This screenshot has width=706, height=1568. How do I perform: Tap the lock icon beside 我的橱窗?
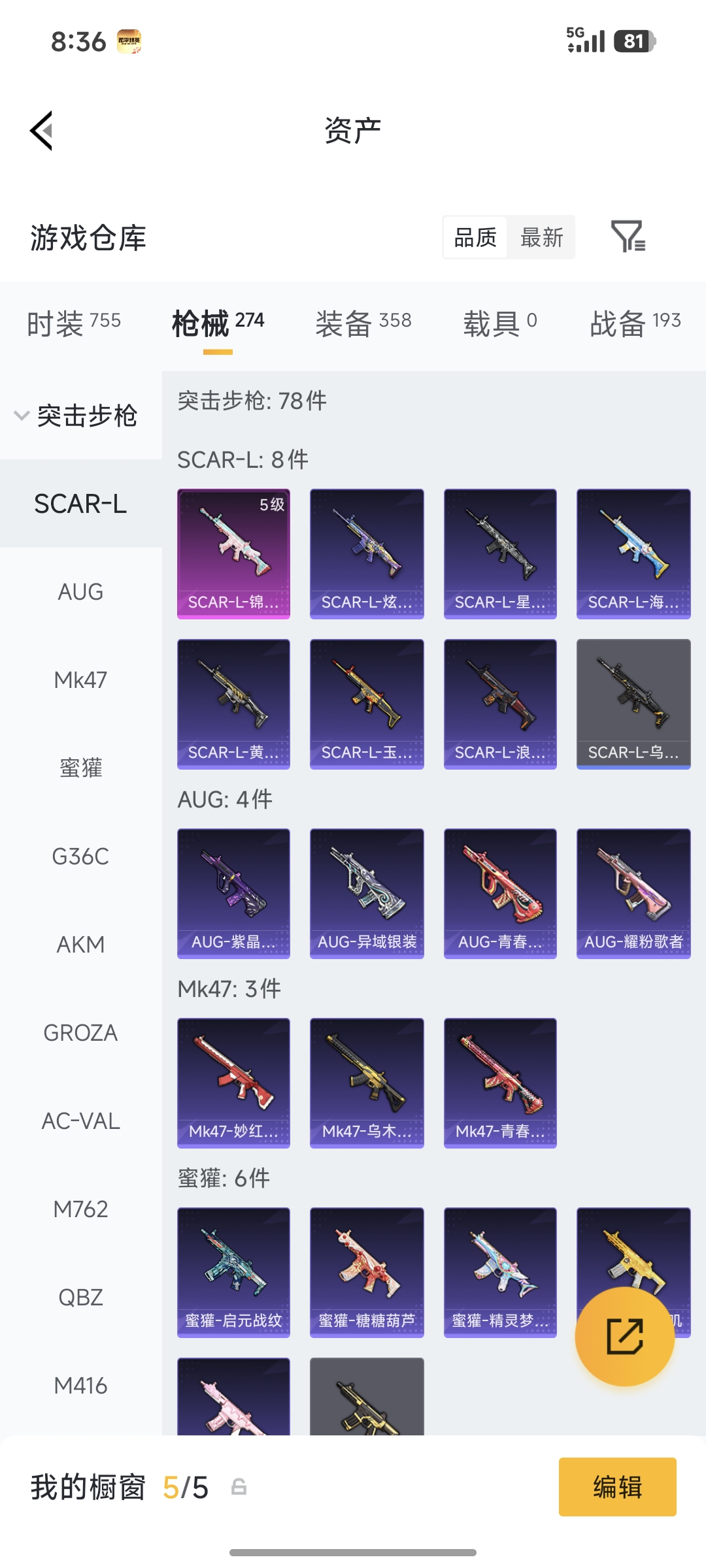click(239, 1488)
